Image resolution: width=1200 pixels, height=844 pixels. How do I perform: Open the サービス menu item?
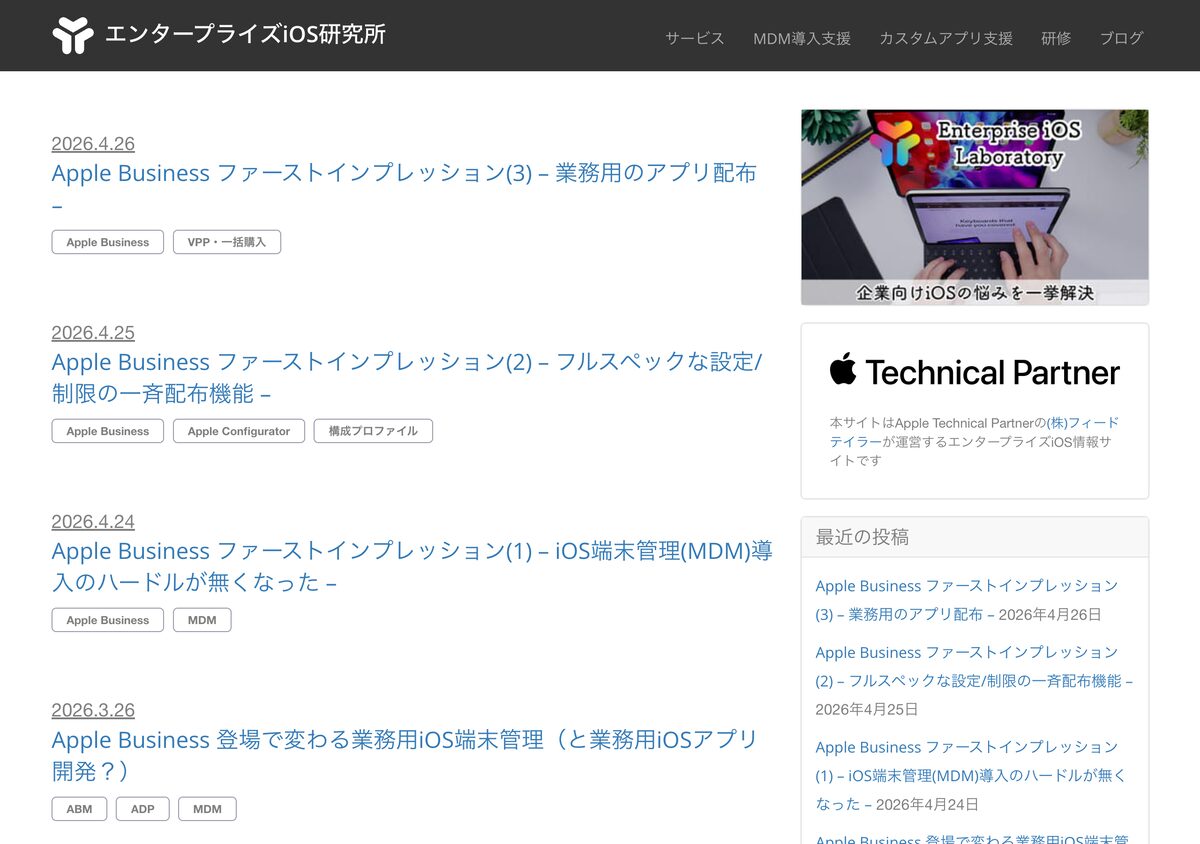(x=694, y=38)
